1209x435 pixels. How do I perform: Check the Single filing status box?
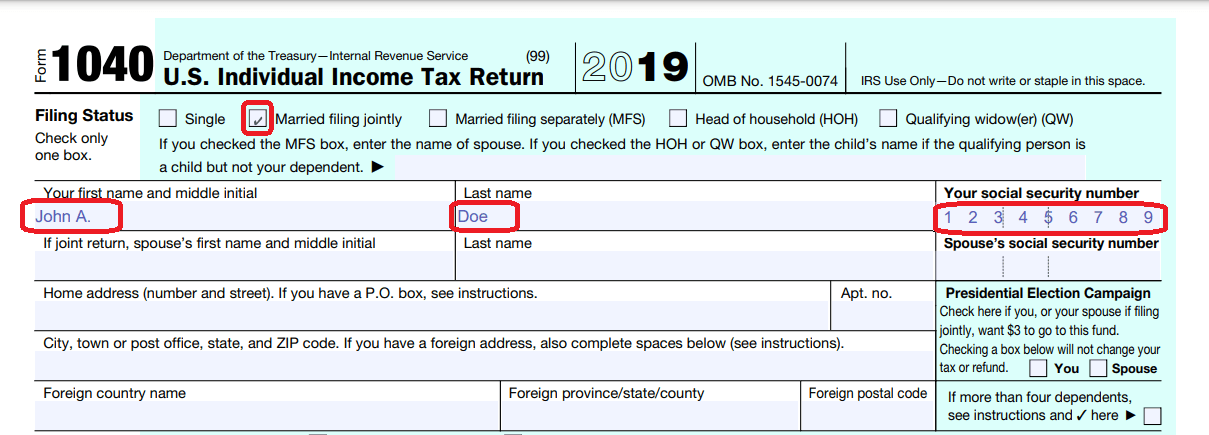click(168, 119)
